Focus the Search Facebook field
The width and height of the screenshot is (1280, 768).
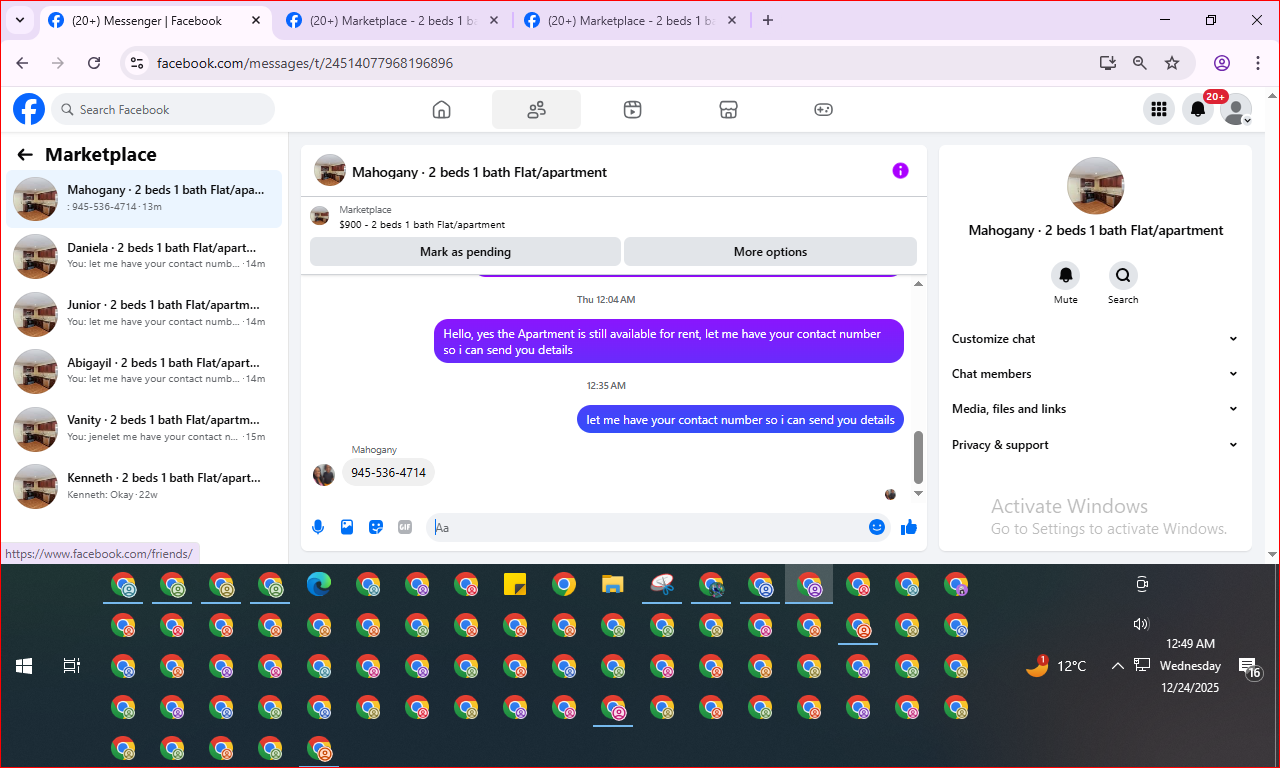tap(163, 109)
